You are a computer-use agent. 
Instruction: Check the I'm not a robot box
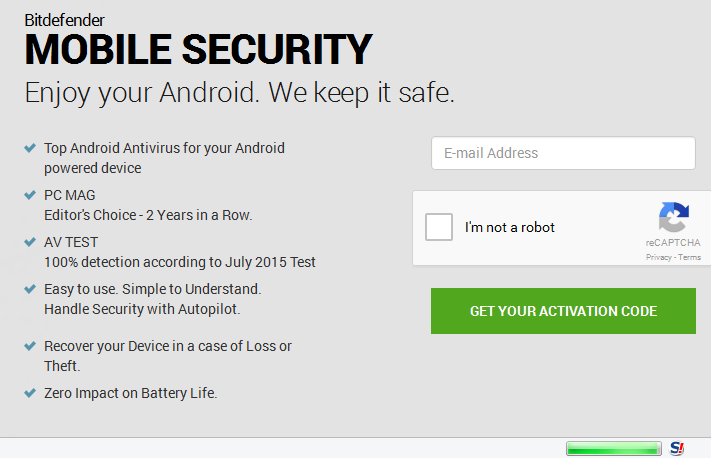[439, 227]
